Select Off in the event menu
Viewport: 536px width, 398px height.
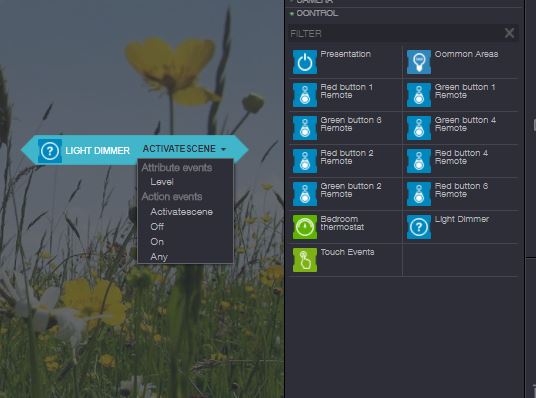click(157, 226)
